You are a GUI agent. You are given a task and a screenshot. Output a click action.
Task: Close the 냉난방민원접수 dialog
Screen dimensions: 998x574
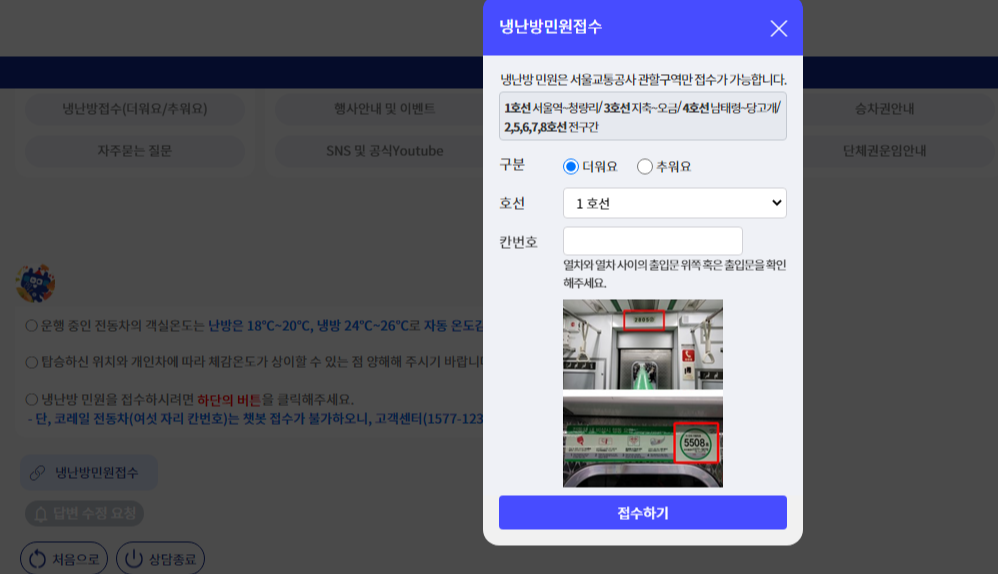[778, 28]
